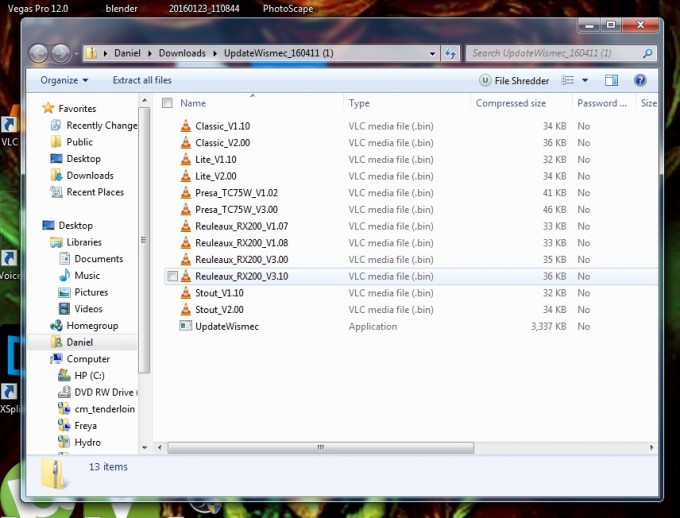This screenshot has height=518, width=680.
Task: Click the VLC cone icon of Classic_V1.10
Action: tap(186, 126)
